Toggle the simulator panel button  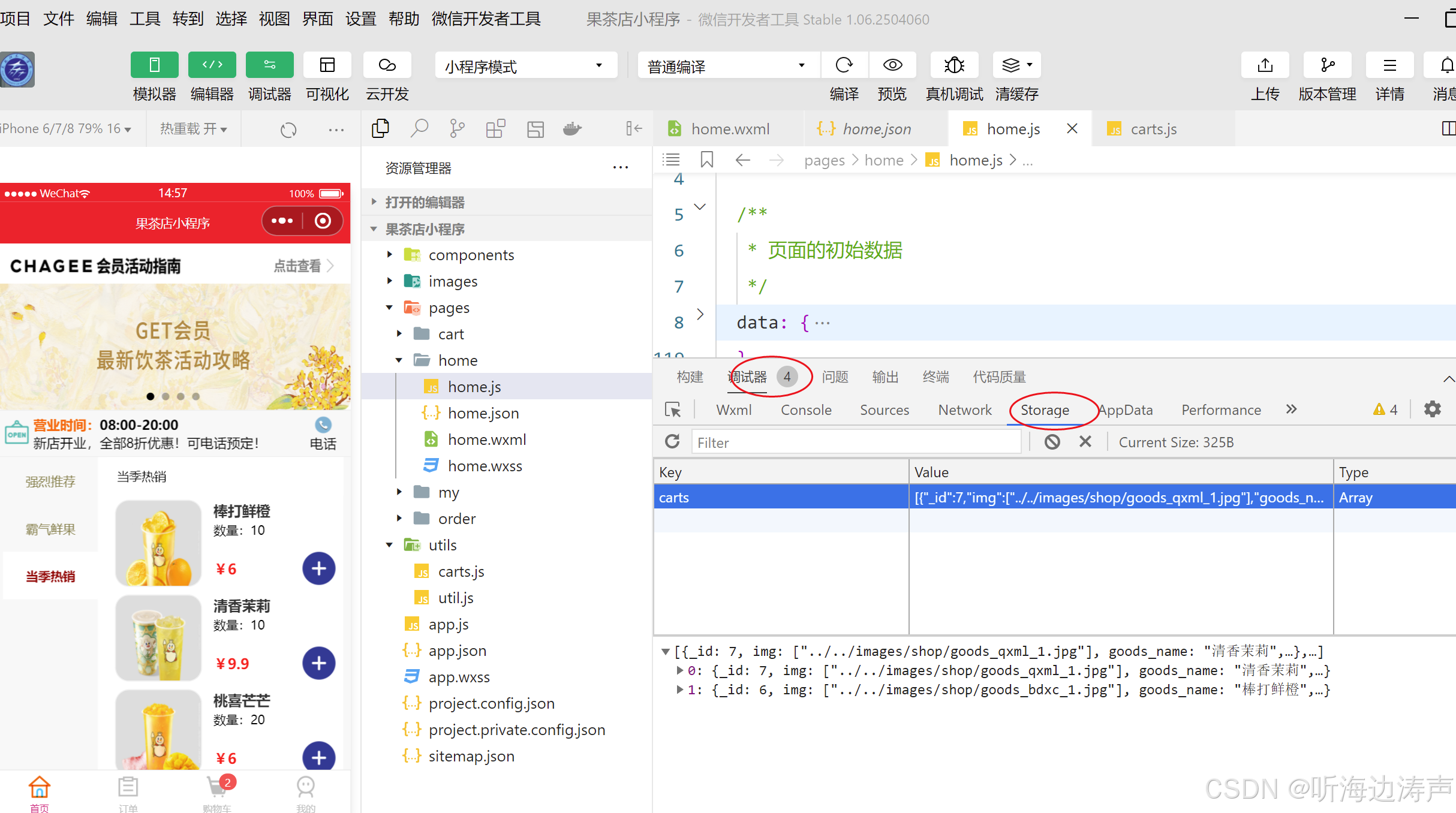tap(154, 65)
